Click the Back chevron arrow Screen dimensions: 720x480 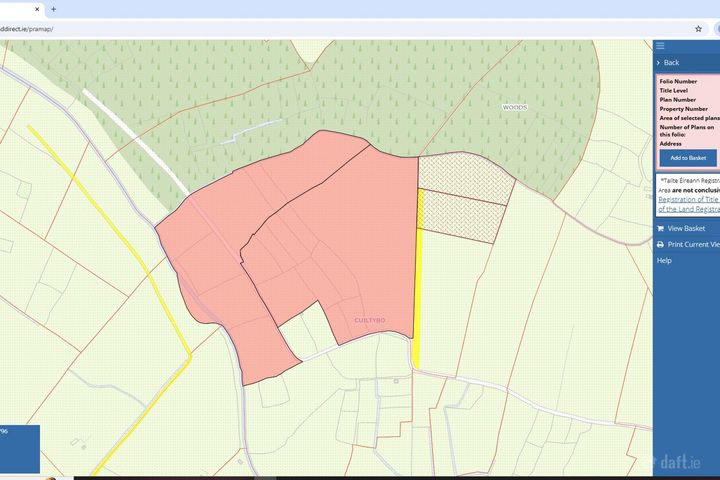[x=658, y=63]
